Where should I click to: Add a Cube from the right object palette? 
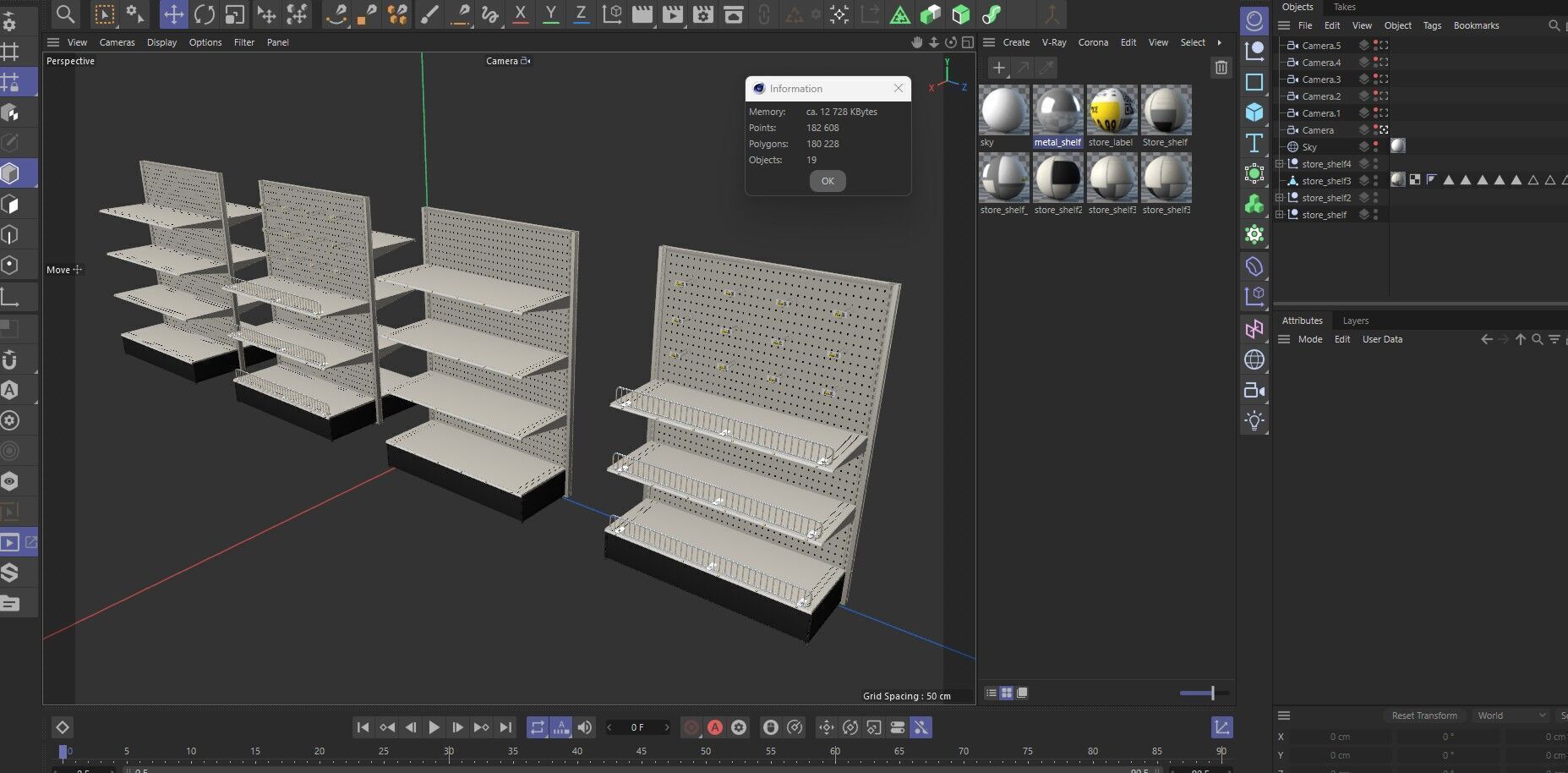point(1254,112)
